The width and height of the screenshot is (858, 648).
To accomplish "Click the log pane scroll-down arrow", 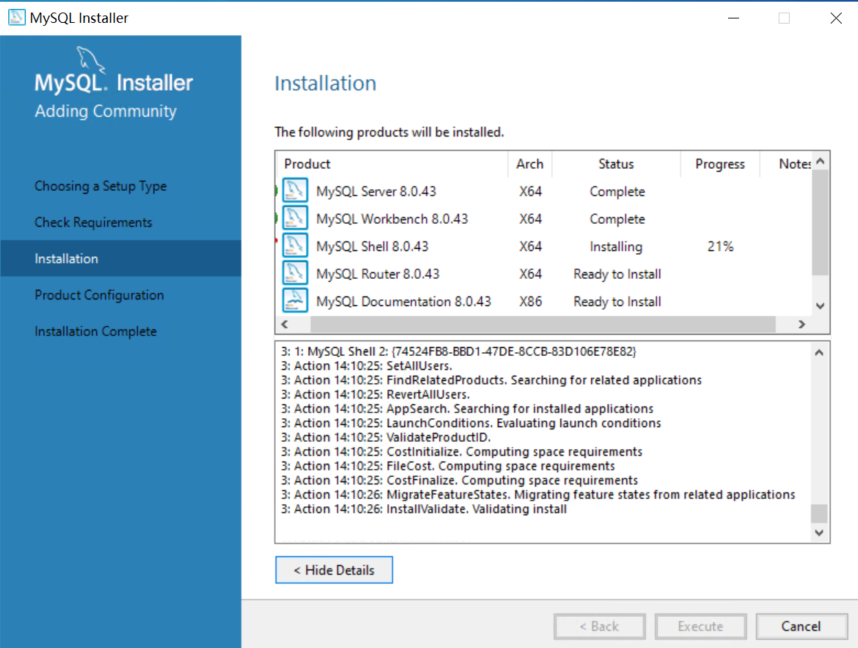I will [819, 533].
